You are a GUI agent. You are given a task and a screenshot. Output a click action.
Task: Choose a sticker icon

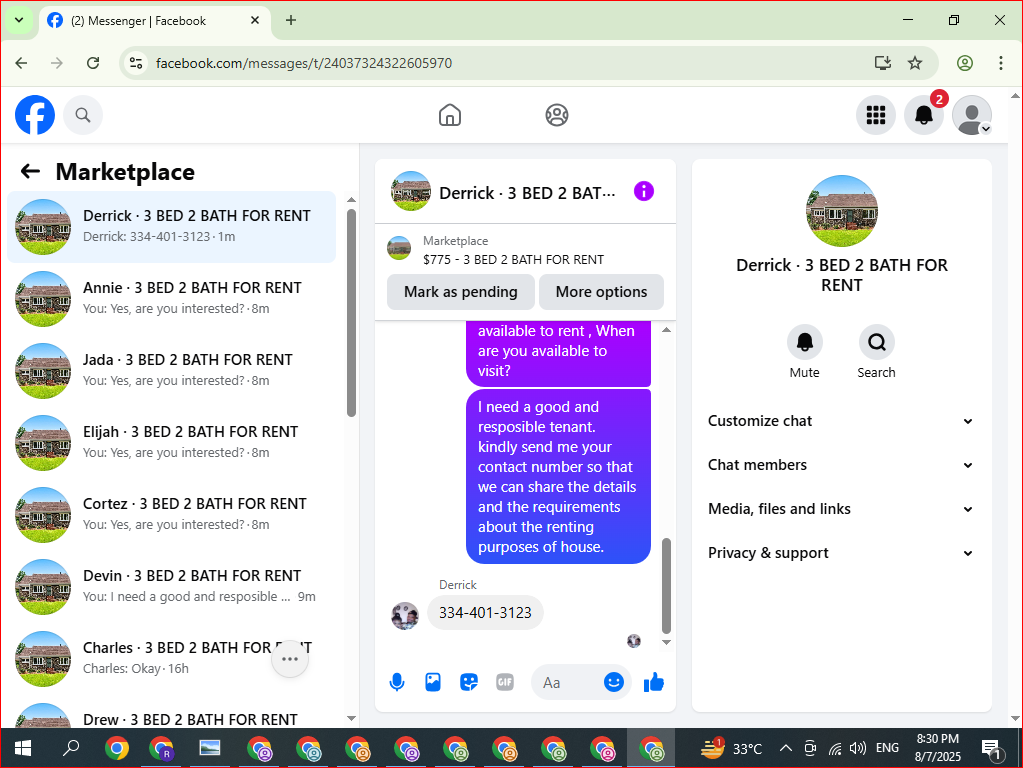click(x=468, y=683)
